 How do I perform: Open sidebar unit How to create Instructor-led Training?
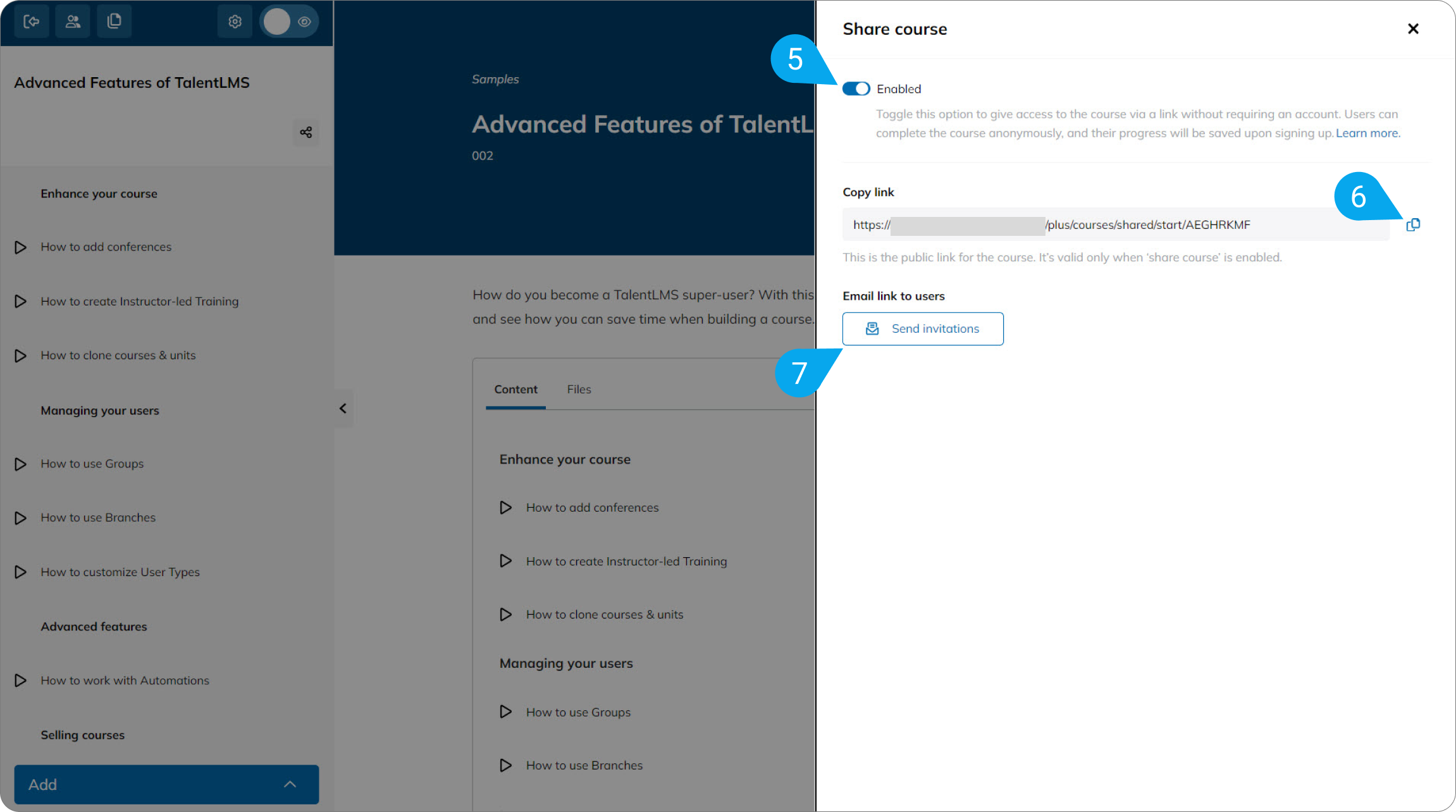(x=139, y=301)
